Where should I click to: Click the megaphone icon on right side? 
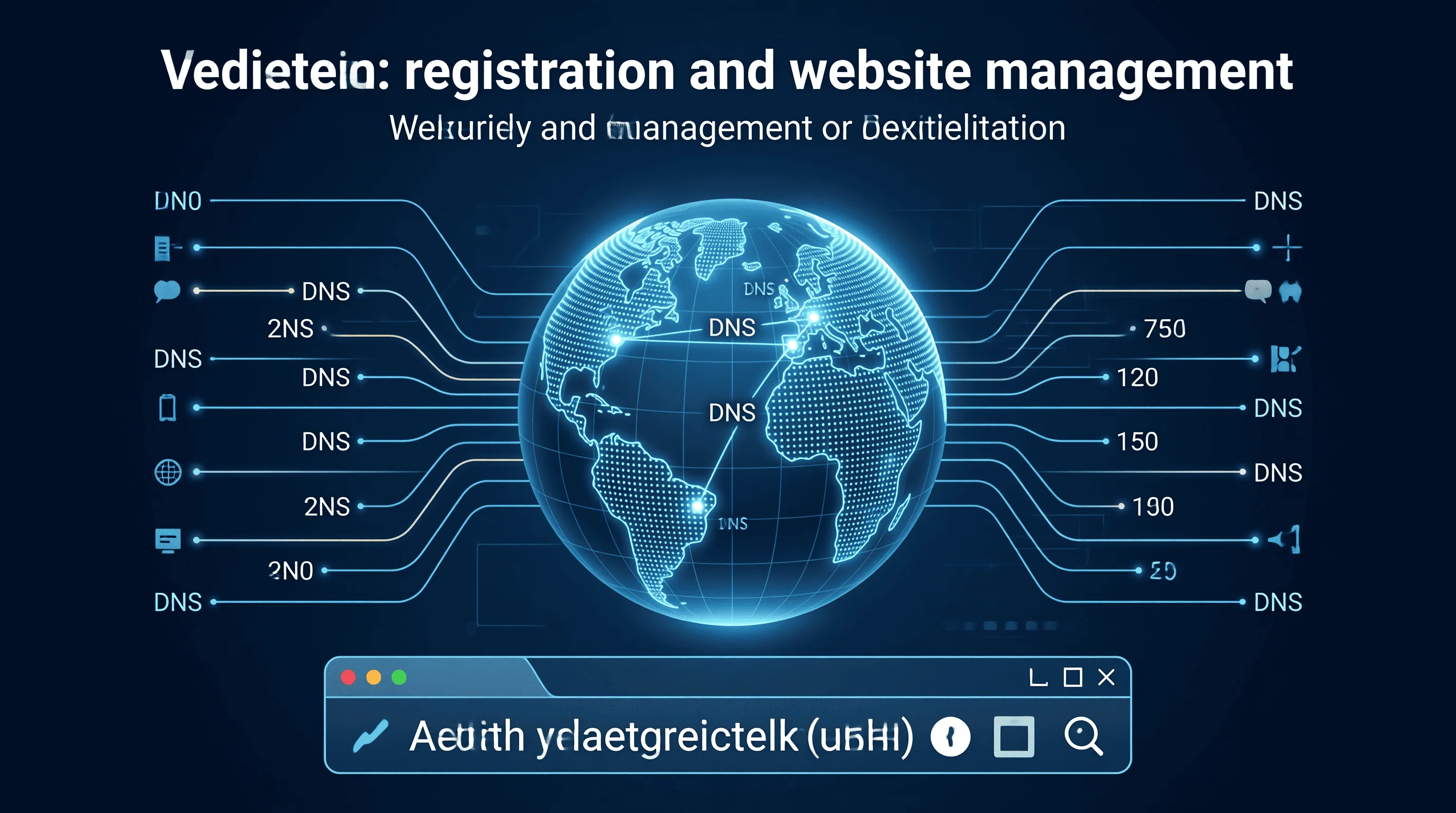click(1285, 539)
